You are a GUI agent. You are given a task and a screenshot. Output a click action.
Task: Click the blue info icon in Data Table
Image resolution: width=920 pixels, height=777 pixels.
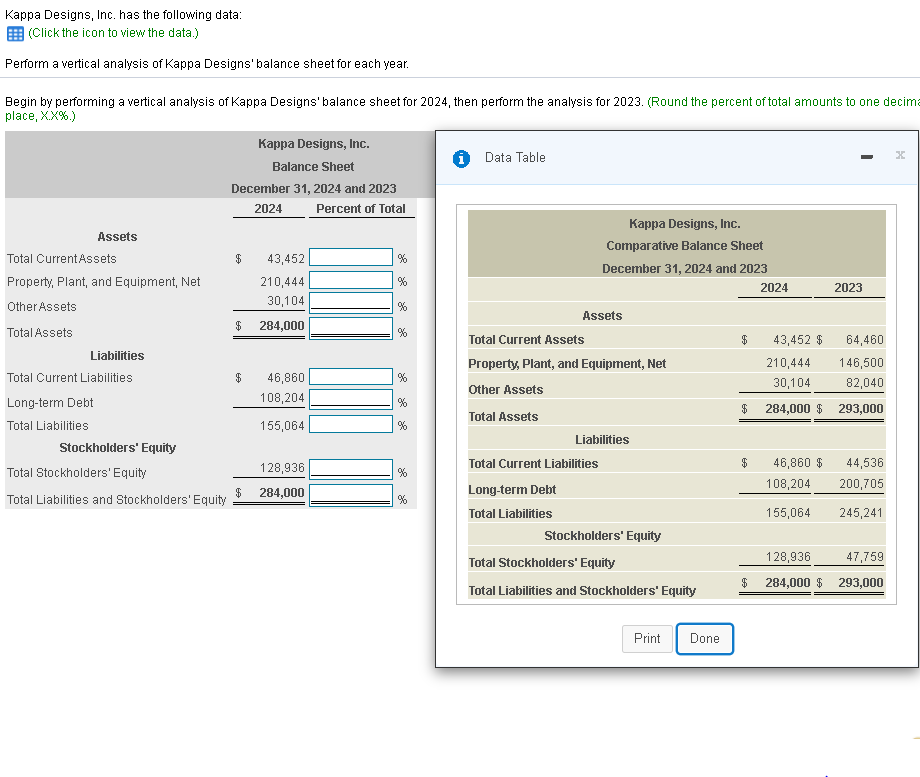pos(461,158)
